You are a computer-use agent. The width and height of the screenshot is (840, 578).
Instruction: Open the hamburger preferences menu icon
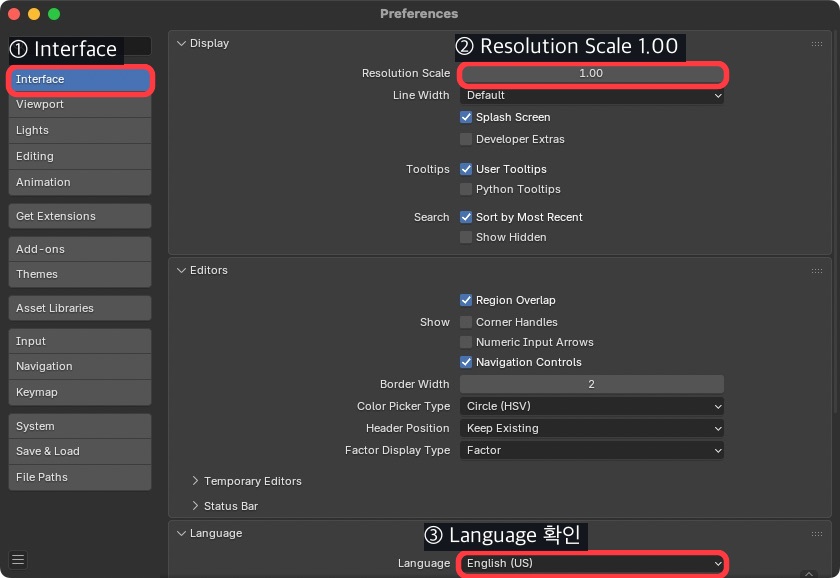pos(18,560)
